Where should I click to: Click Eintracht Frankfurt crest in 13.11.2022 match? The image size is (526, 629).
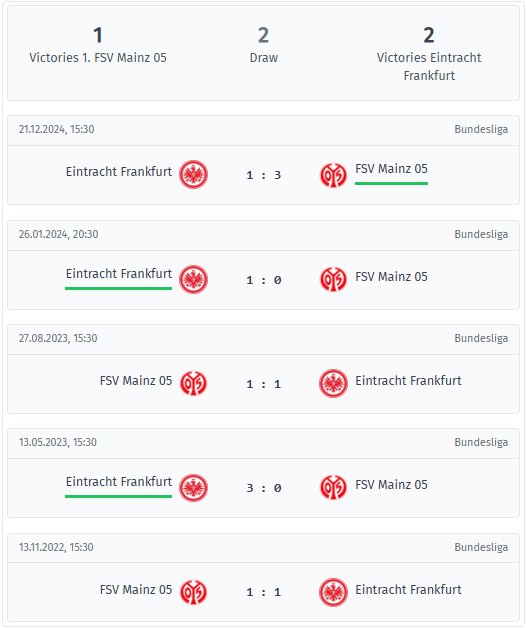tap(333, 592)
